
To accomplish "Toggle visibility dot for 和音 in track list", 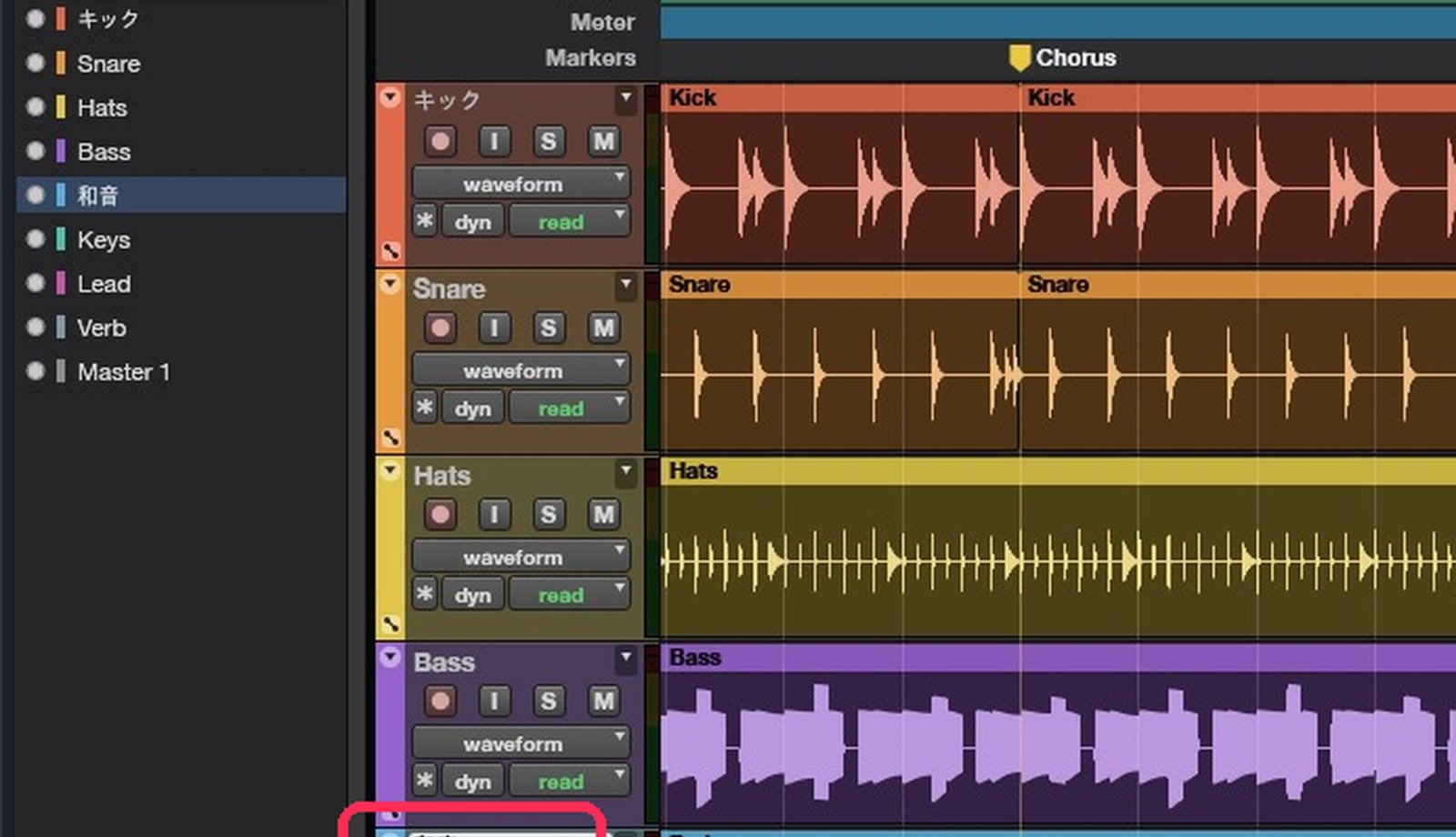I will coord(35,195).
